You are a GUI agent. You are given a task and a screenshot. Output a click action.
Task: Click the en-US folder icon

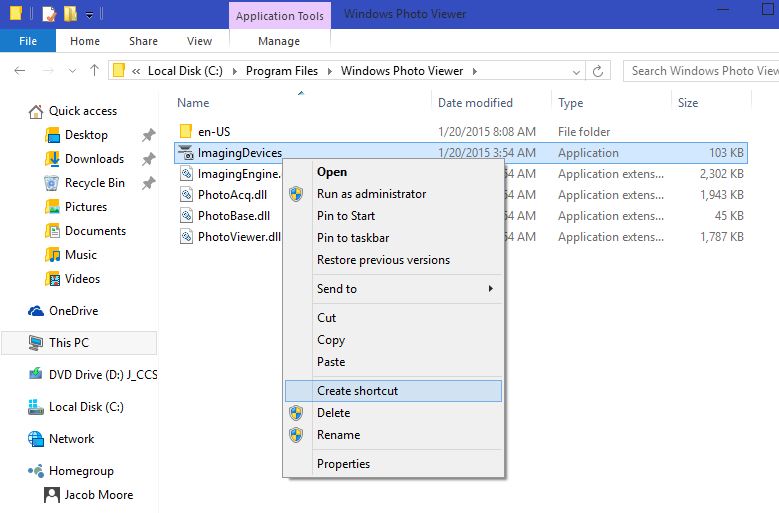(x=185, y=132)
